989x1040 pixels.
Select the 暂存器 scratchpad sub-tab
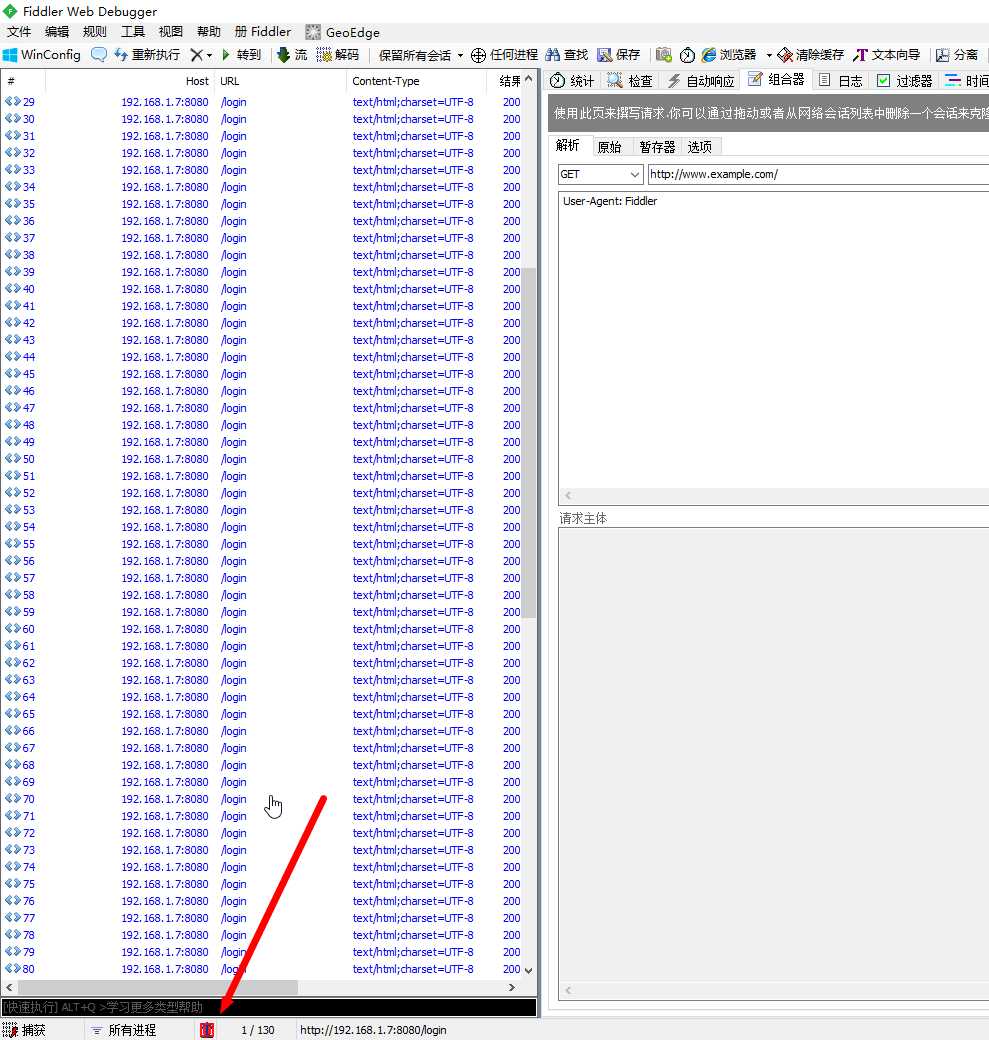(x=657, y=147)
